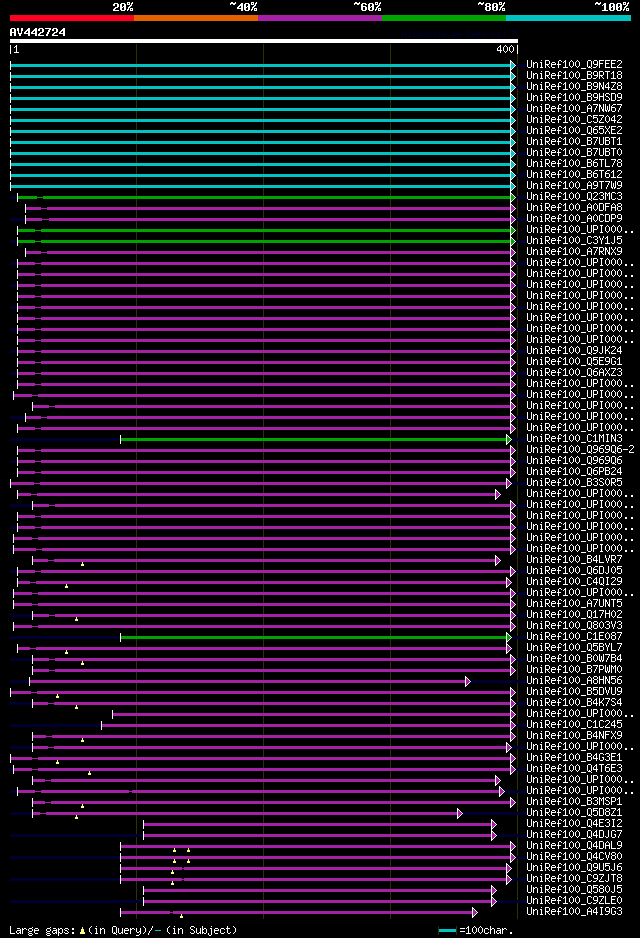The width and height of the screenshot is (640, 938).
Task: Select the UniRef100_C1MIN3 label
Action: point(574,438)
